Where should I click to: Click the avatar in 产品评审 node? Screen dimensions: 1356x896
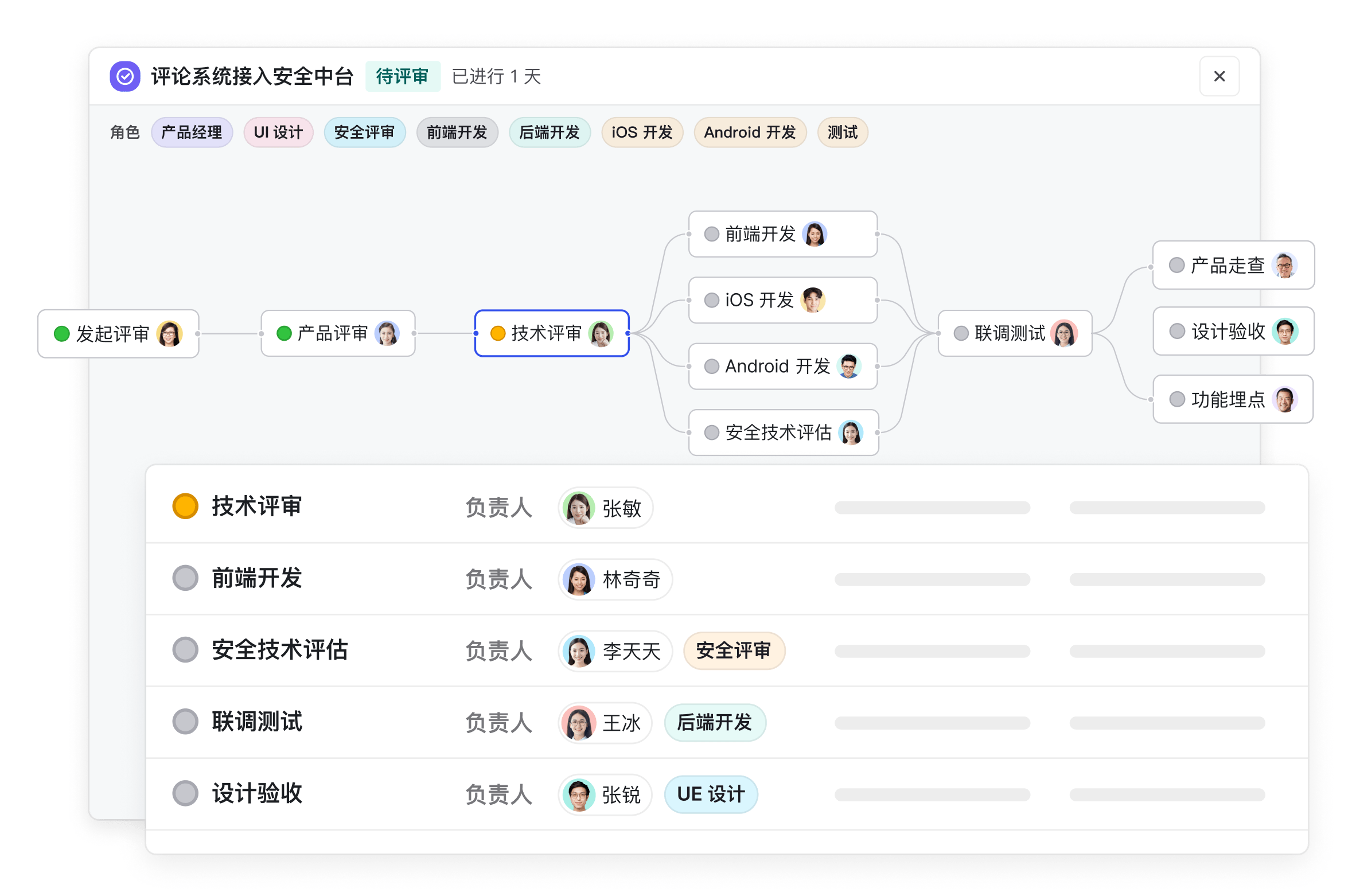387,333
